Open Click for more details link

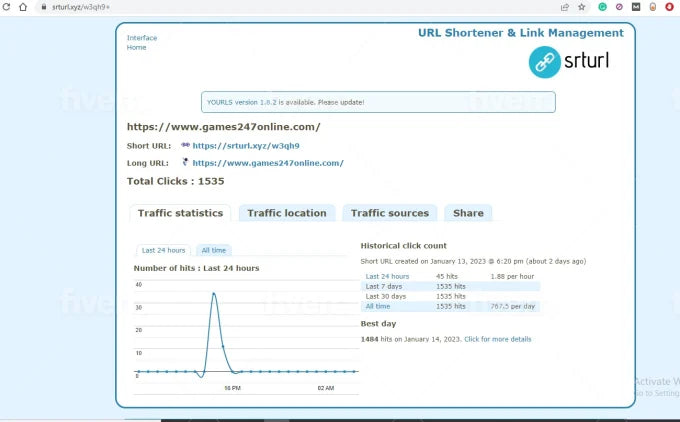coord(497,339)
